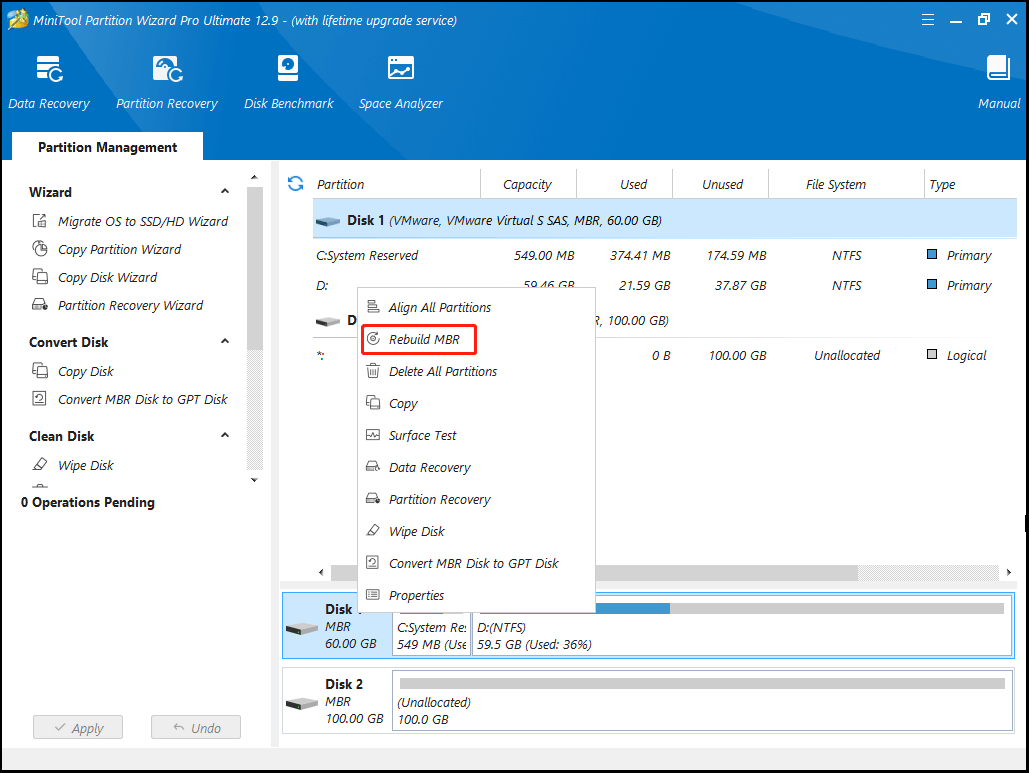Screen dimensions: 1029x773
Task: Start the Space Analyzer tool
Action: [400, 68]
